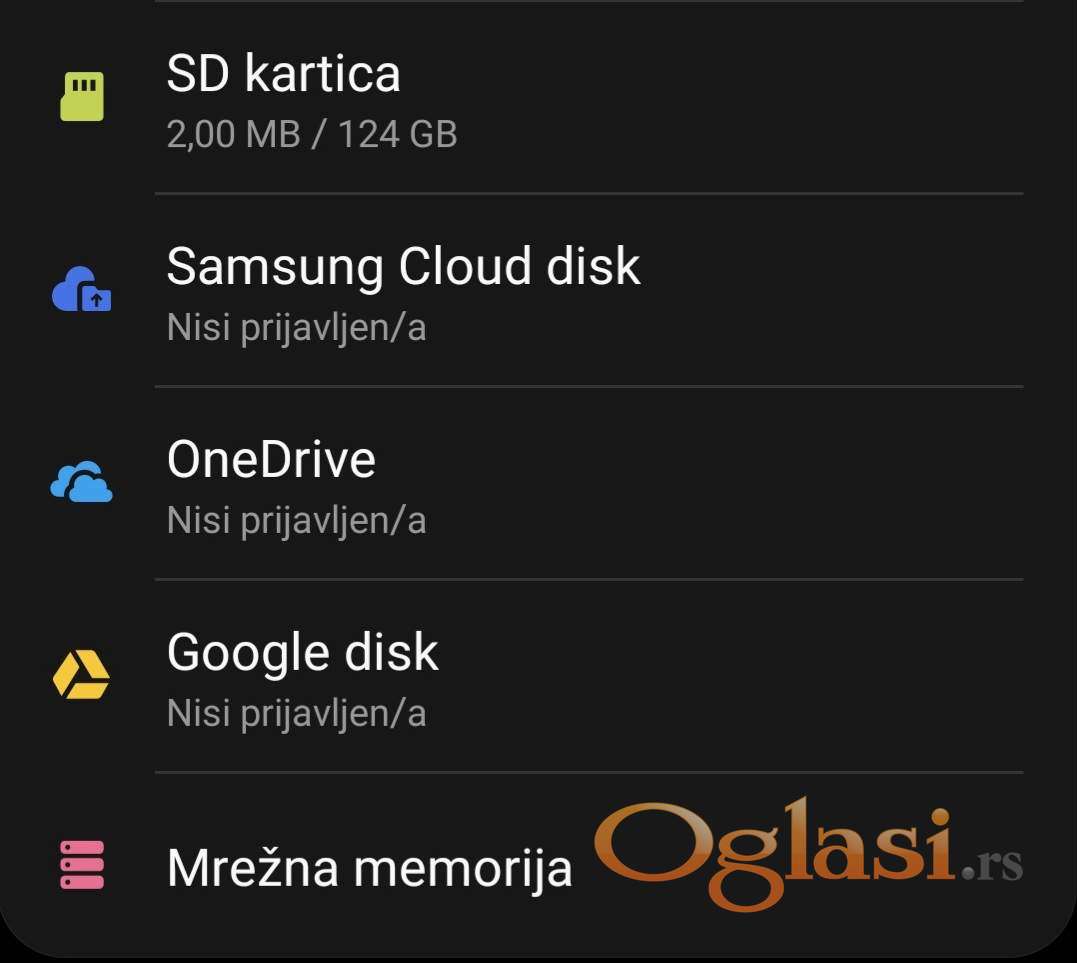The width and height of the screenshot is (1077, 963).
Task: Open Mrežna memorija
Action: click(x=370, y=868)
